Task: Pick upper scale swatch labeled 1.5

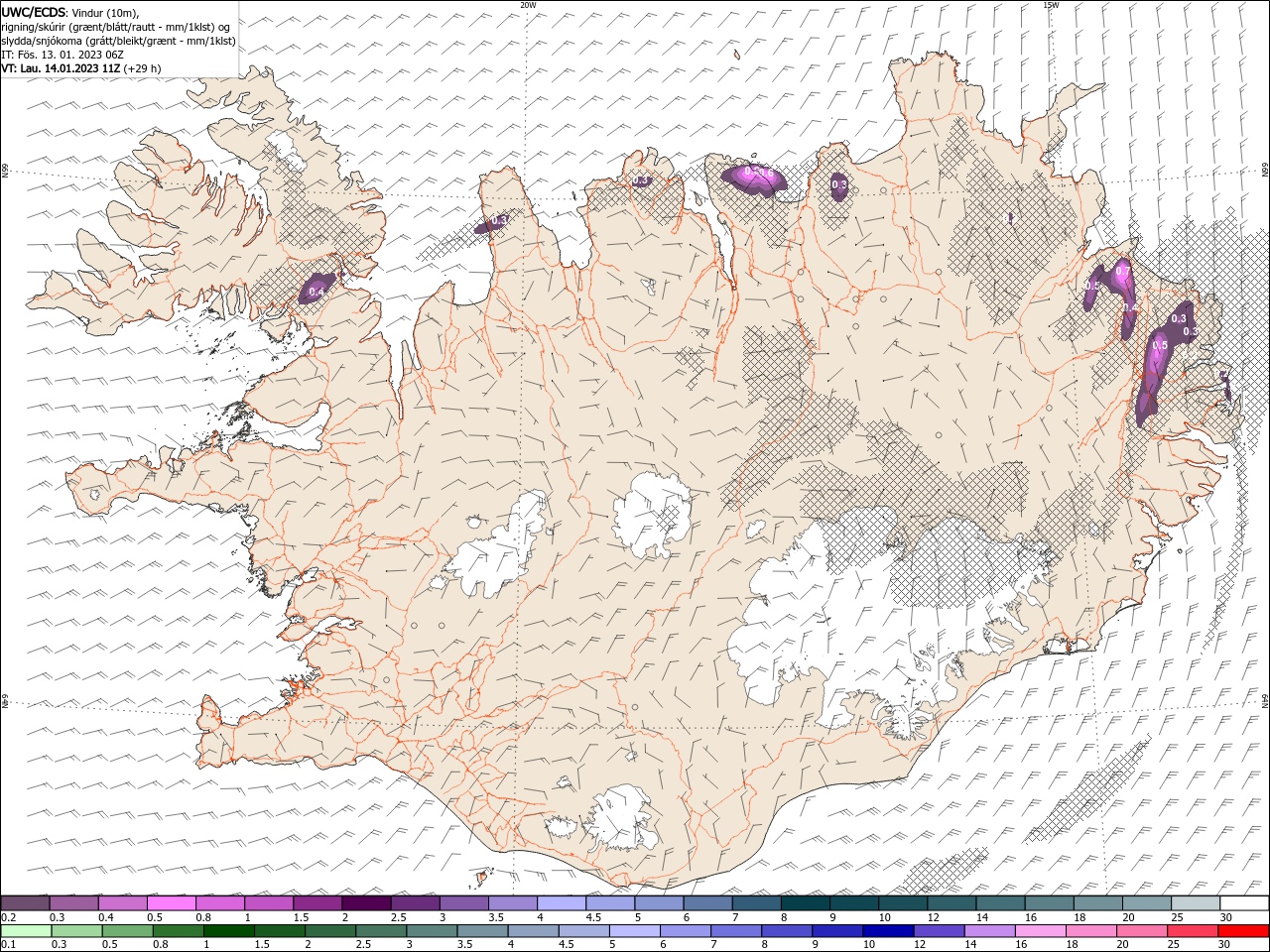Action: click(317, 903)
